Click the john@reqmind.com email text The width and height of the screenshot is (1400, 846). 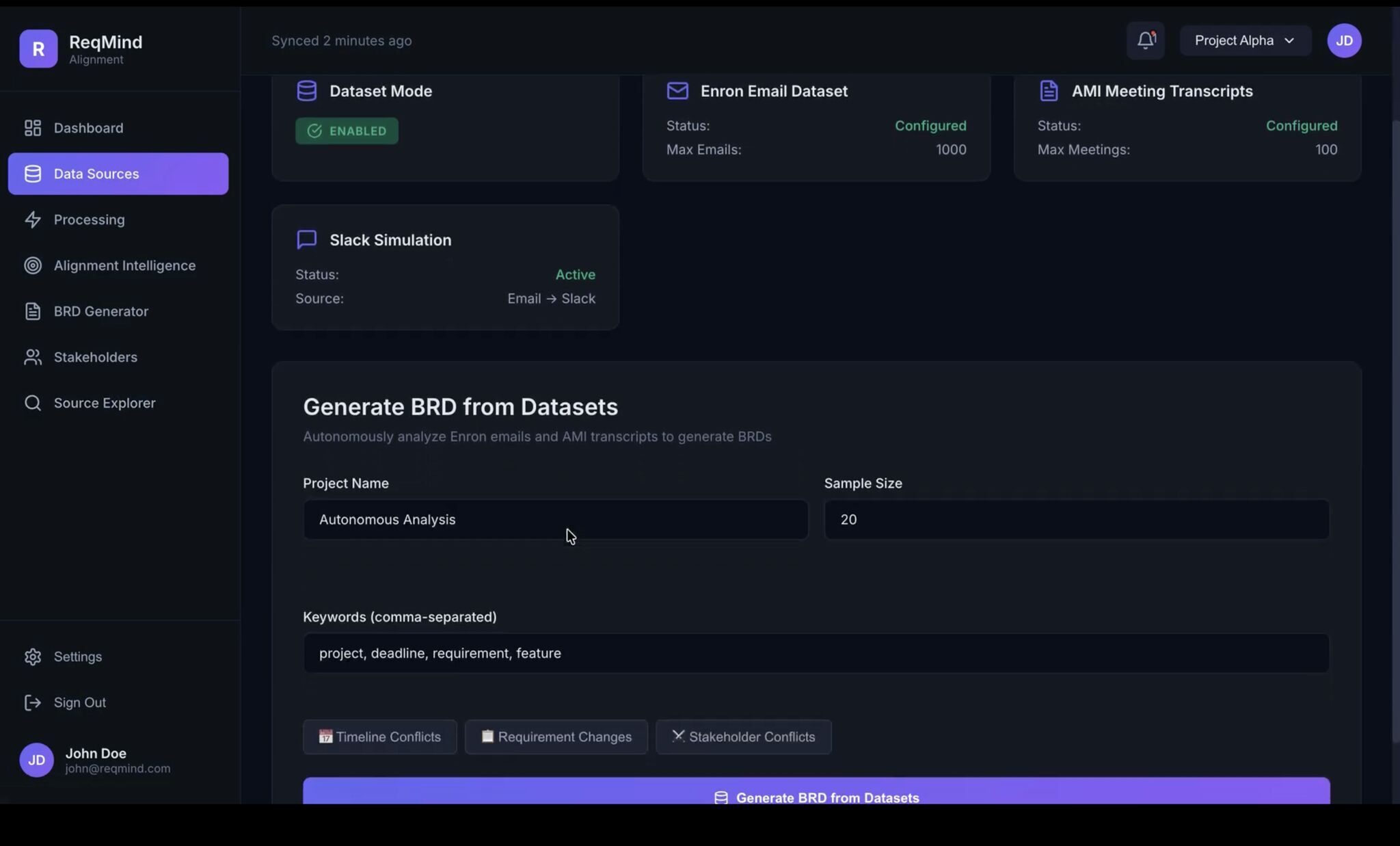tap(118, 769)
